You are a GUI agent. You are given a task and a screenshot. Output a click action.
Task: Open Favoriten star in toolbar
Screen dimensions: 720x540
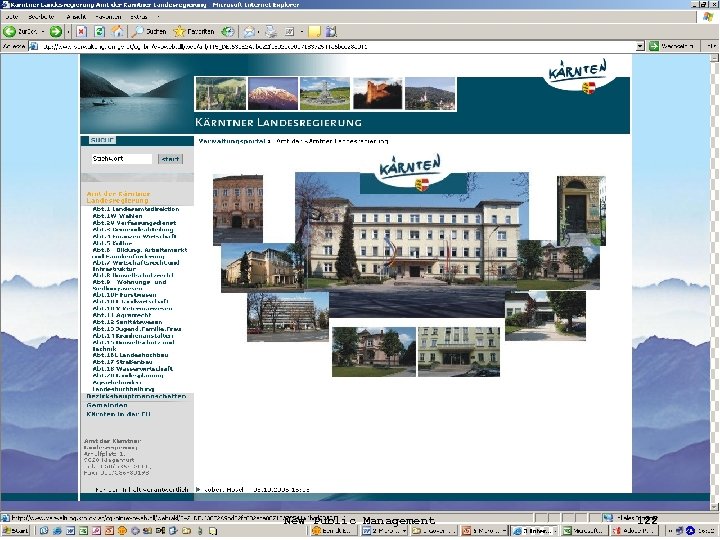coord(194,32)
